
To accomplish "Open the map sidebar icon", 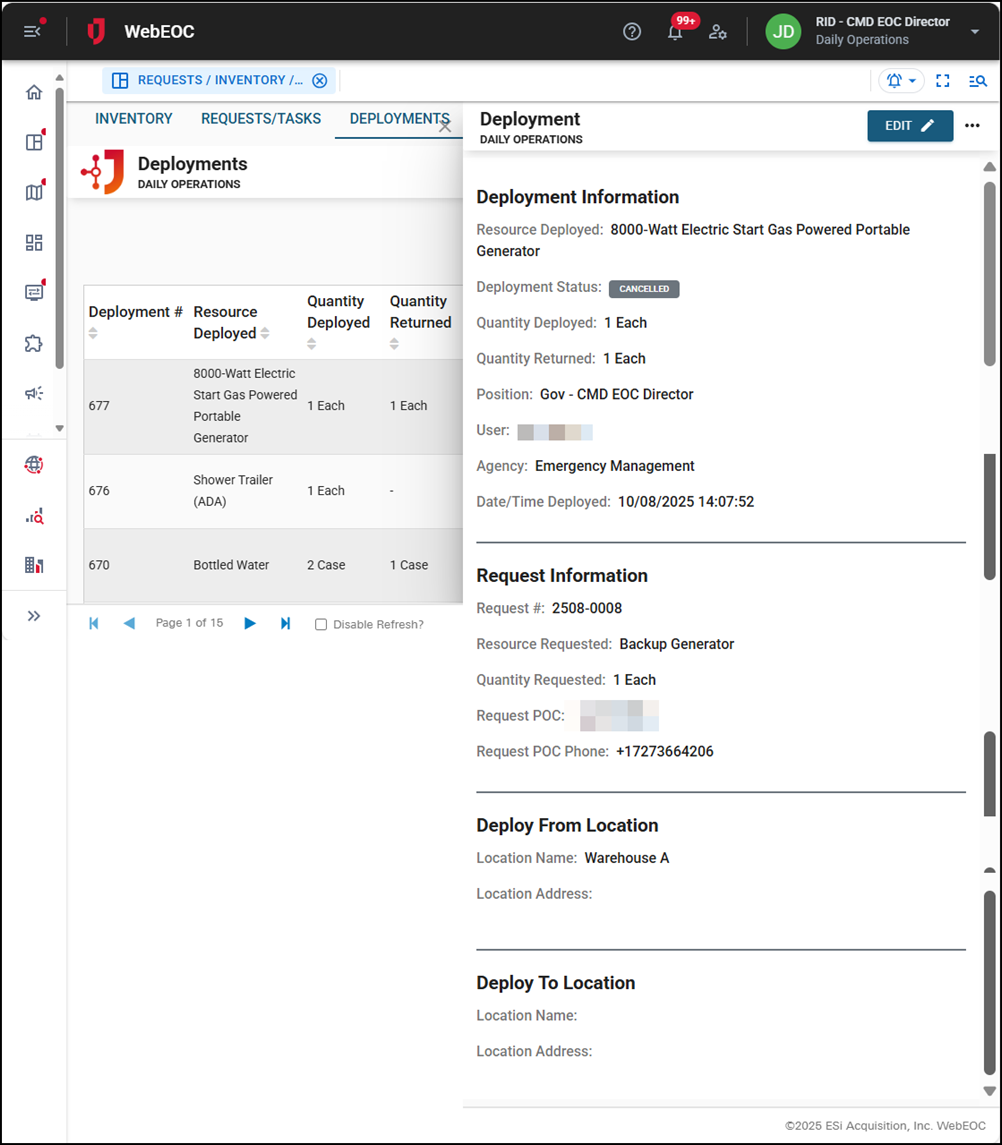I will (34, 191).
